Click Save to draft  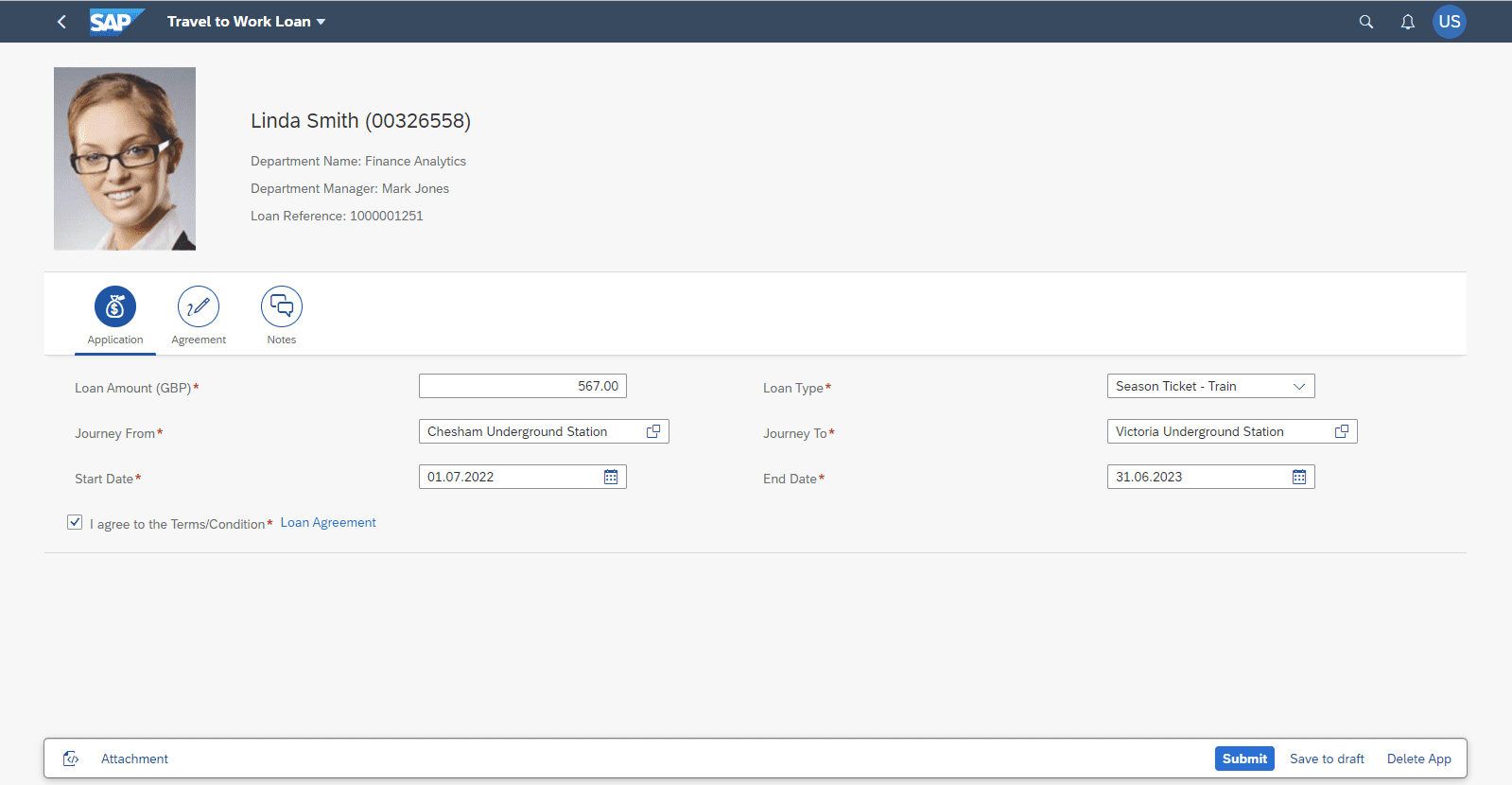pyautogui.click(x=1327, y=759)
